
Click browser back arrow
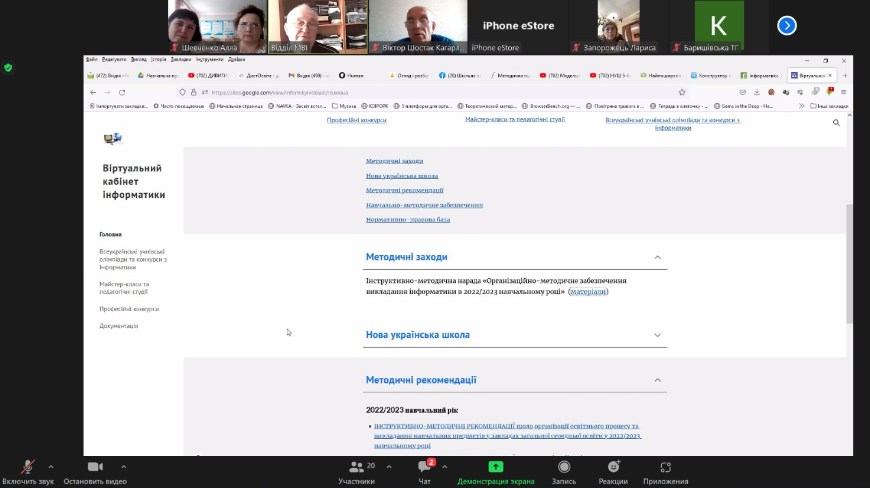[x=93, y=93]
